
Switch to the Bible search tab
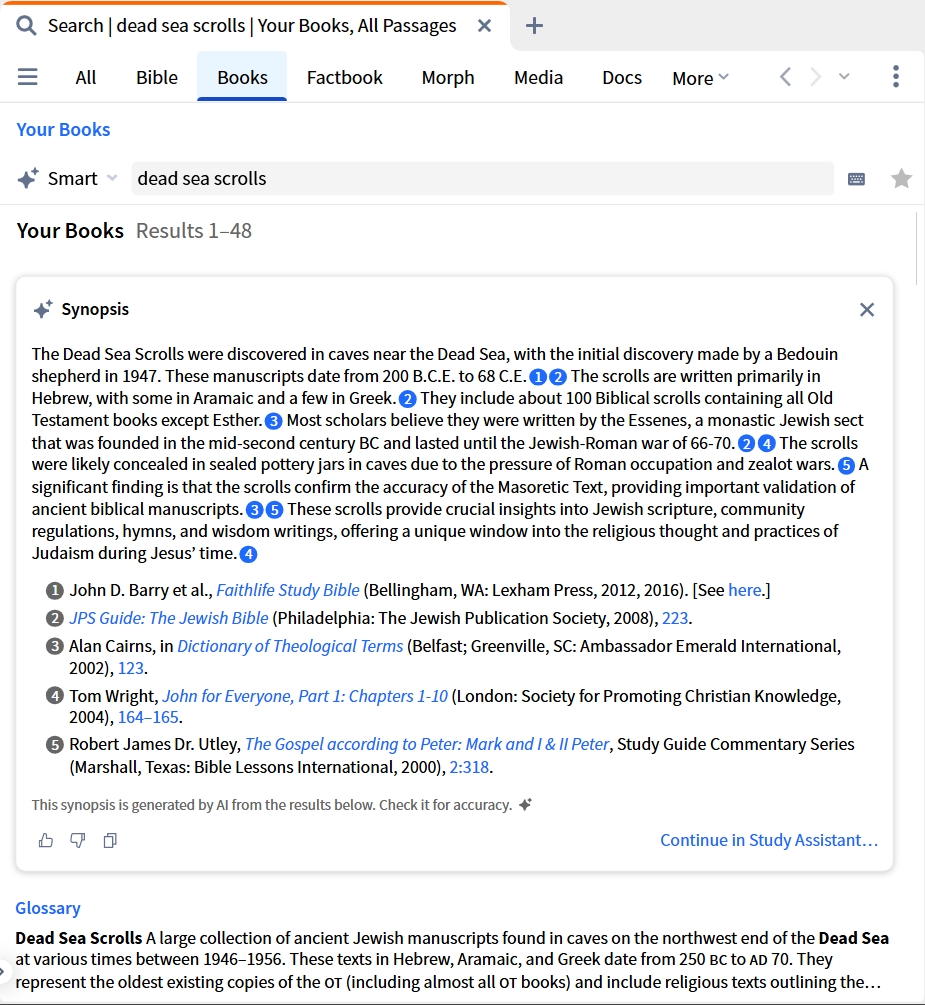click(156, 78)
